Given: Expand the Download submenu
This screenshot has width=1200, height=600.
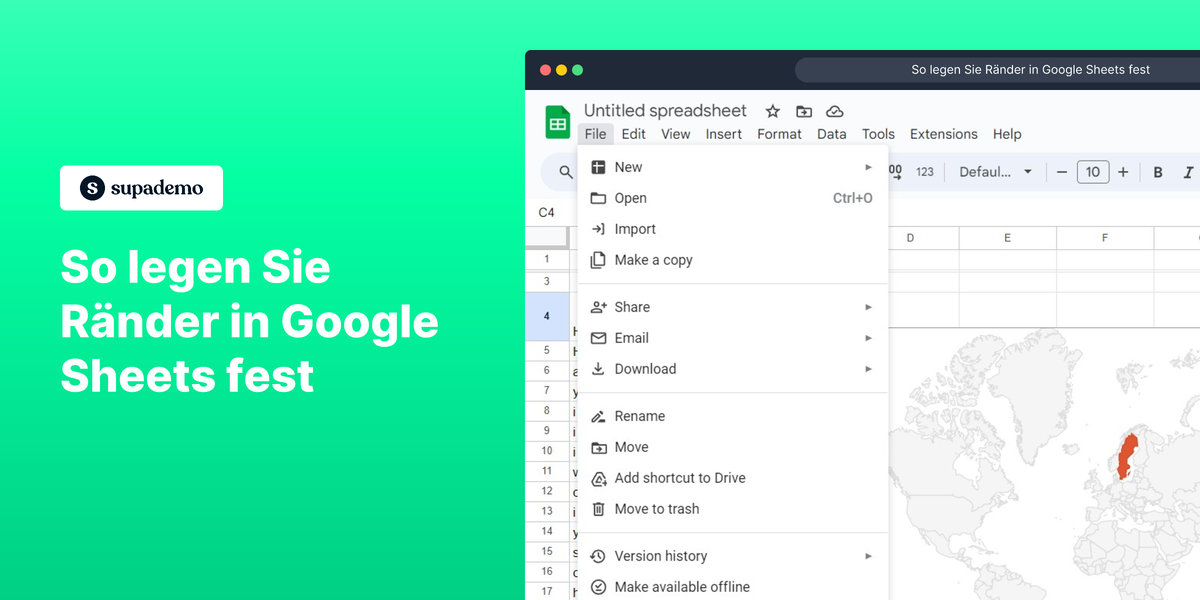Looking at the screenshot, I should [x=733, y=369].
